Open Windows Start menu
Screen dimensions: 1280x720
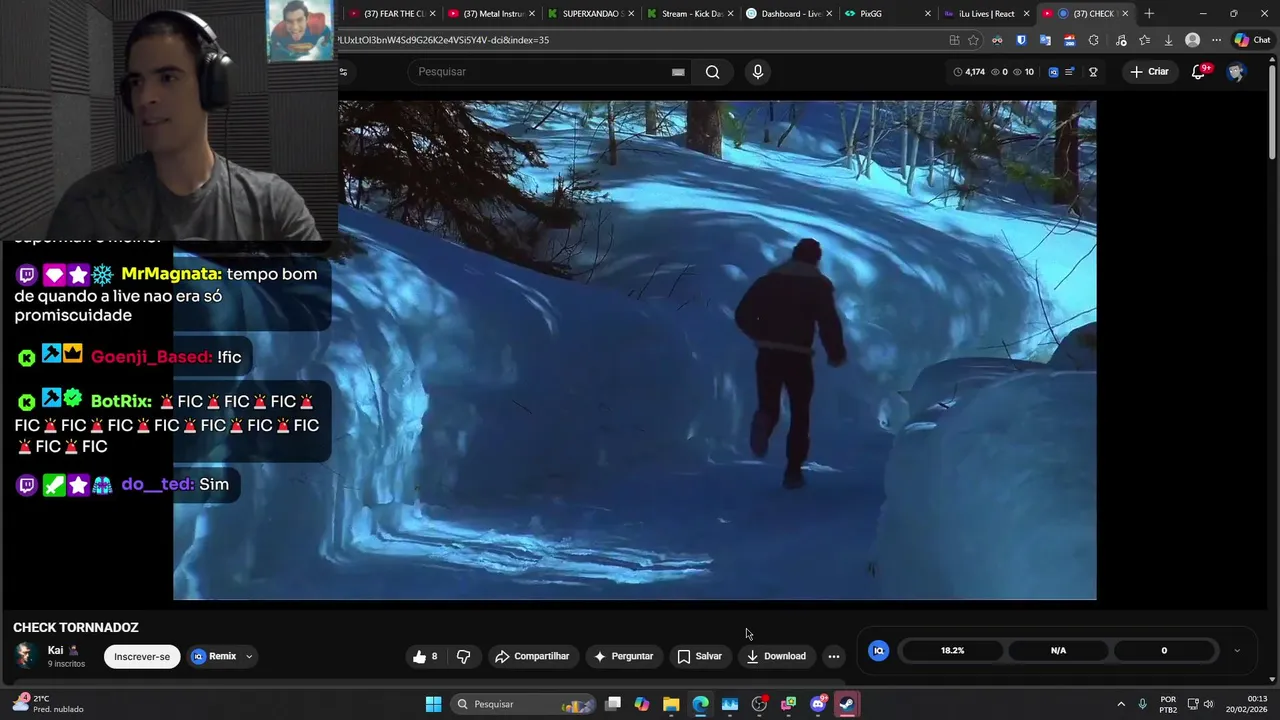tap(433, 704)
